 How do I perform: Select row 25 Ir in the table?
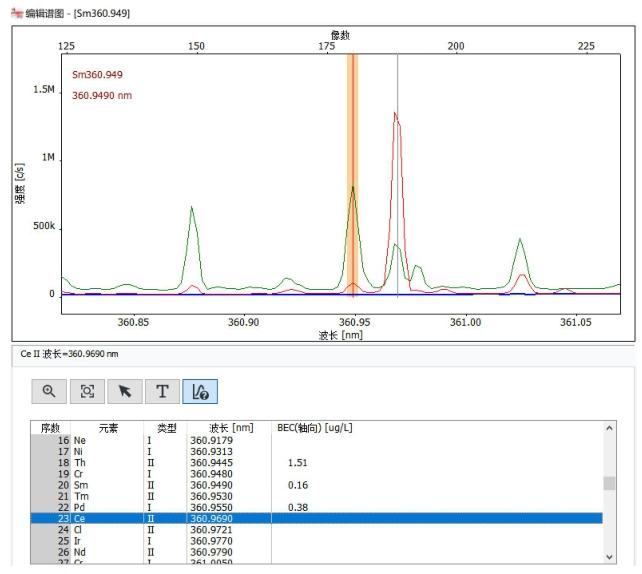[316, 541]
